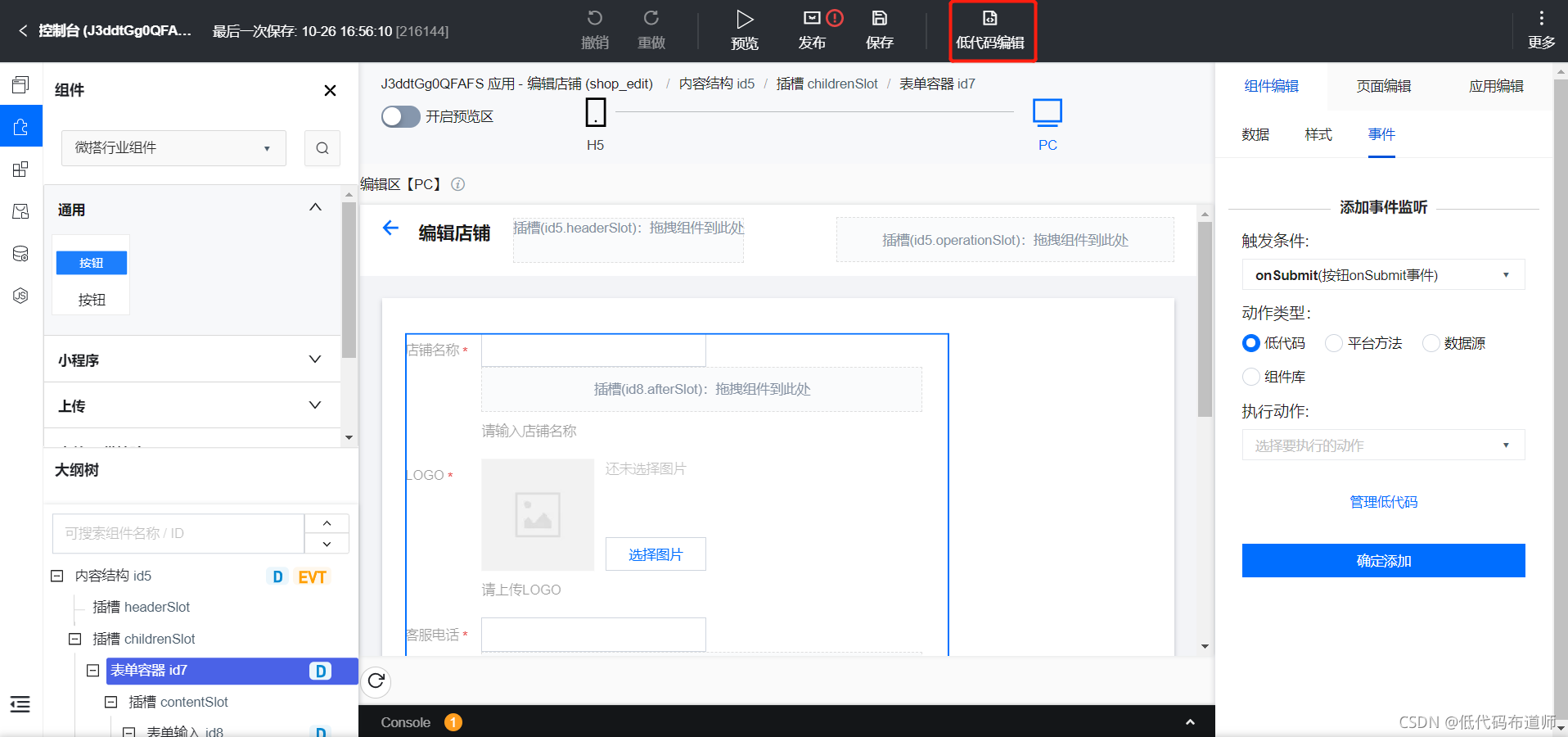Screen dimensions: 1568x737
Task: Click the 选择图片 button
Action: pos(656,554)
